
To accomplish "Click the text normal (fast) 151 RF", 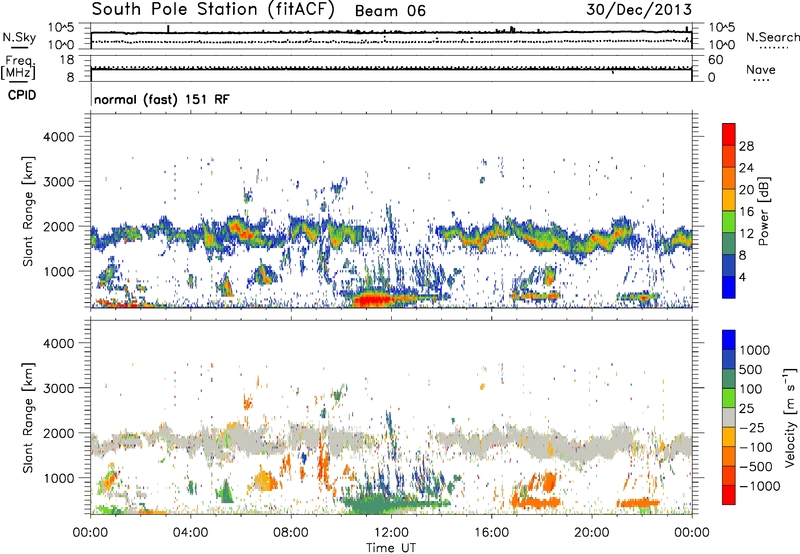I will click(x=162, y=99).
